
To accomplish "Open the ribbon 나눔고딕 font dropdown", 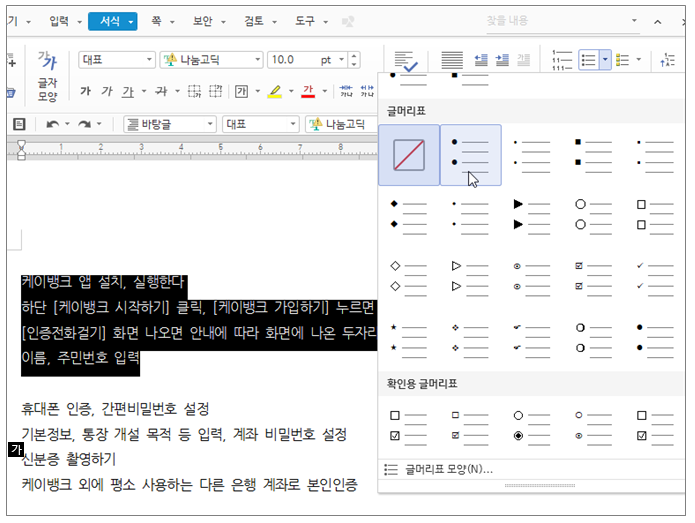I will point(257,60).
